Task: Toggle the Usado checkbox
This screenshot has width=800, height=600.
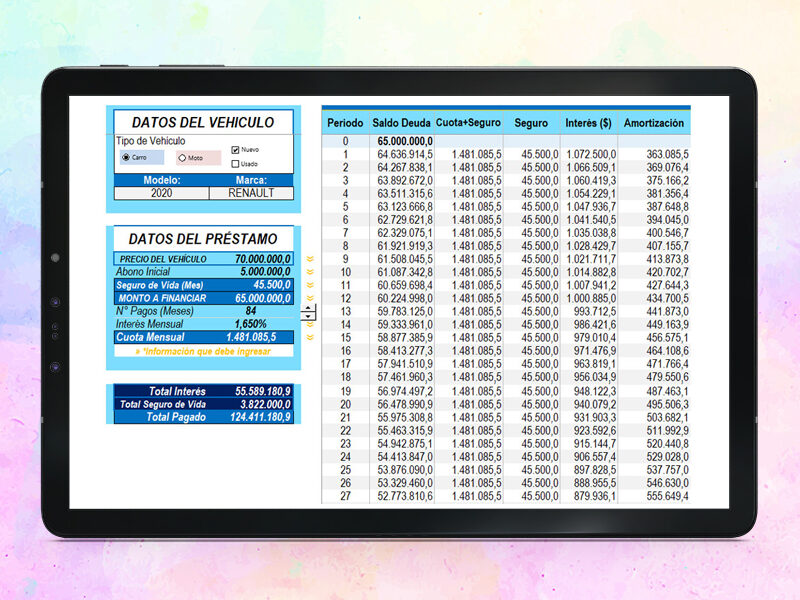Action: pos(235,164)
